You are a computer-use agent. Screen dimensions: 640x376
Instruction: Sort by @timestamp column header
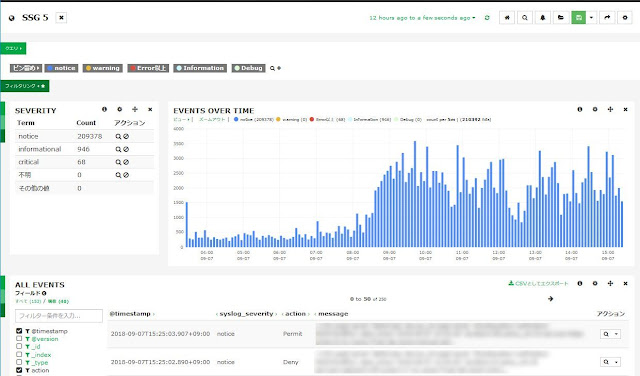click(130, 314)
